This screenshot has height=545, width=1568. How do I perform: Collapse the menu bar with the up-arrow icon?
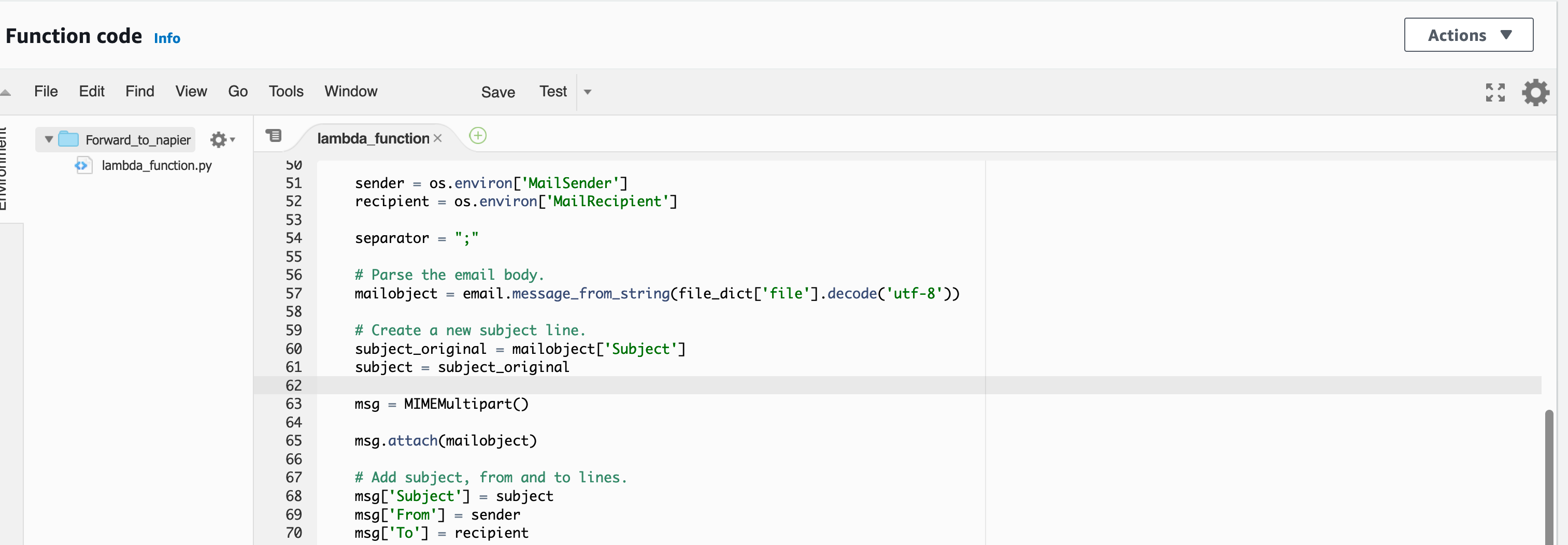(6, 91)
